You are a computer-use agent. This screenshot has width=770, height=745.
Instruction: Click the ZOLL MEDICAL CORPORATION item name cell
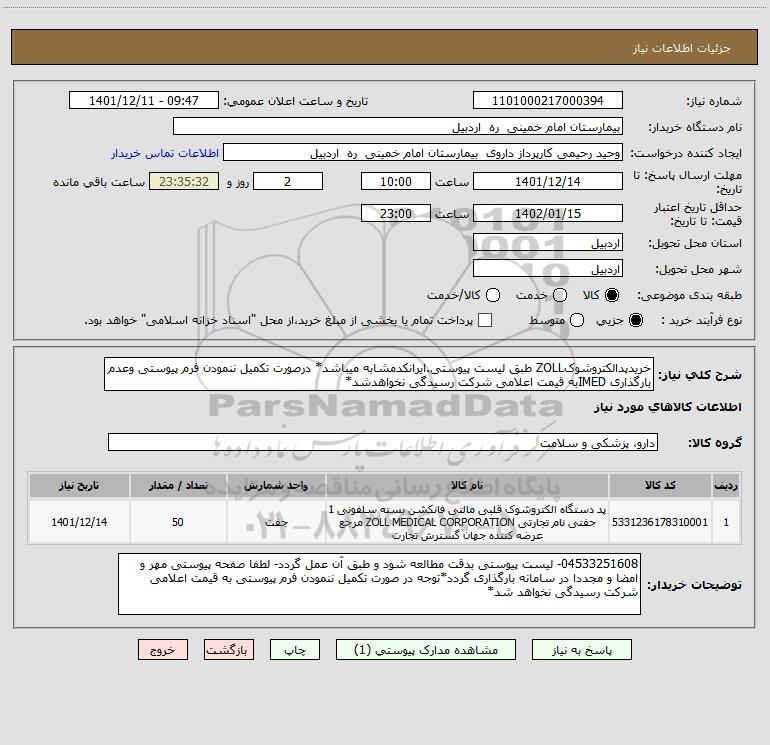coord(467,522)
